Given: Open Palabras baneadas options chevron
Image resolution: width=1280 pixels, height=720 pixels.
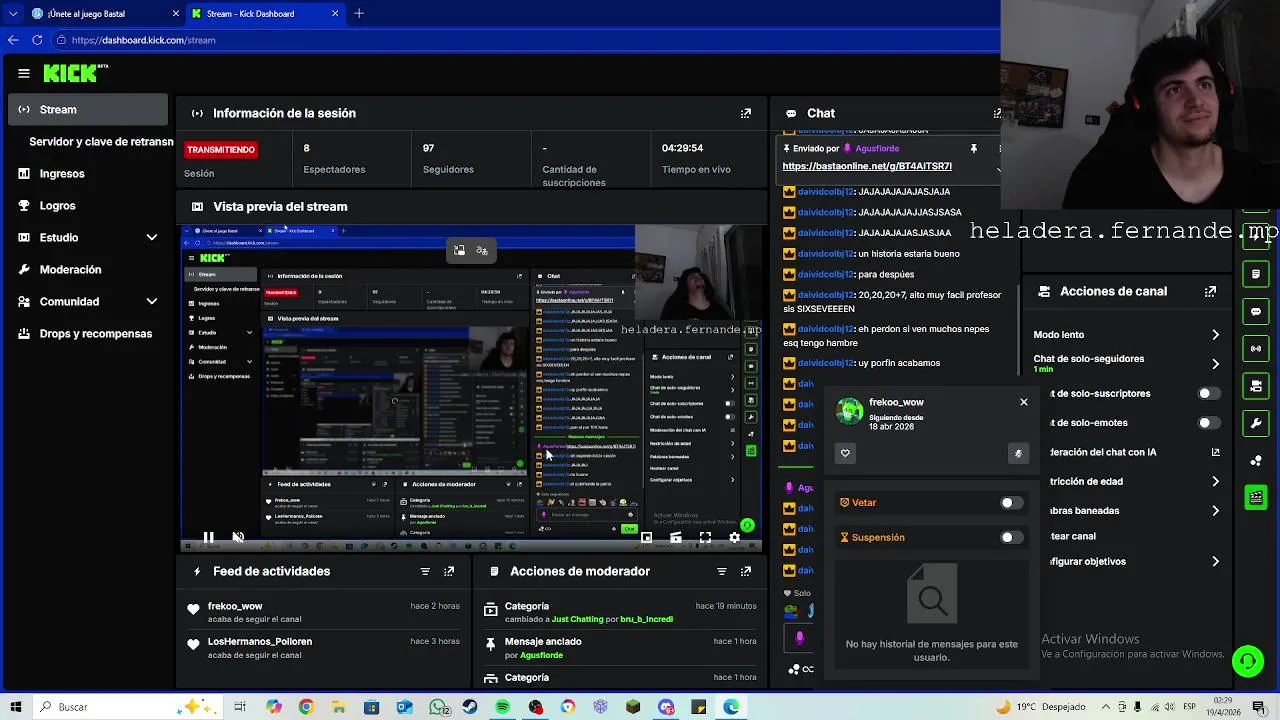Looking at the screenshot, I should click(1215, 511).
